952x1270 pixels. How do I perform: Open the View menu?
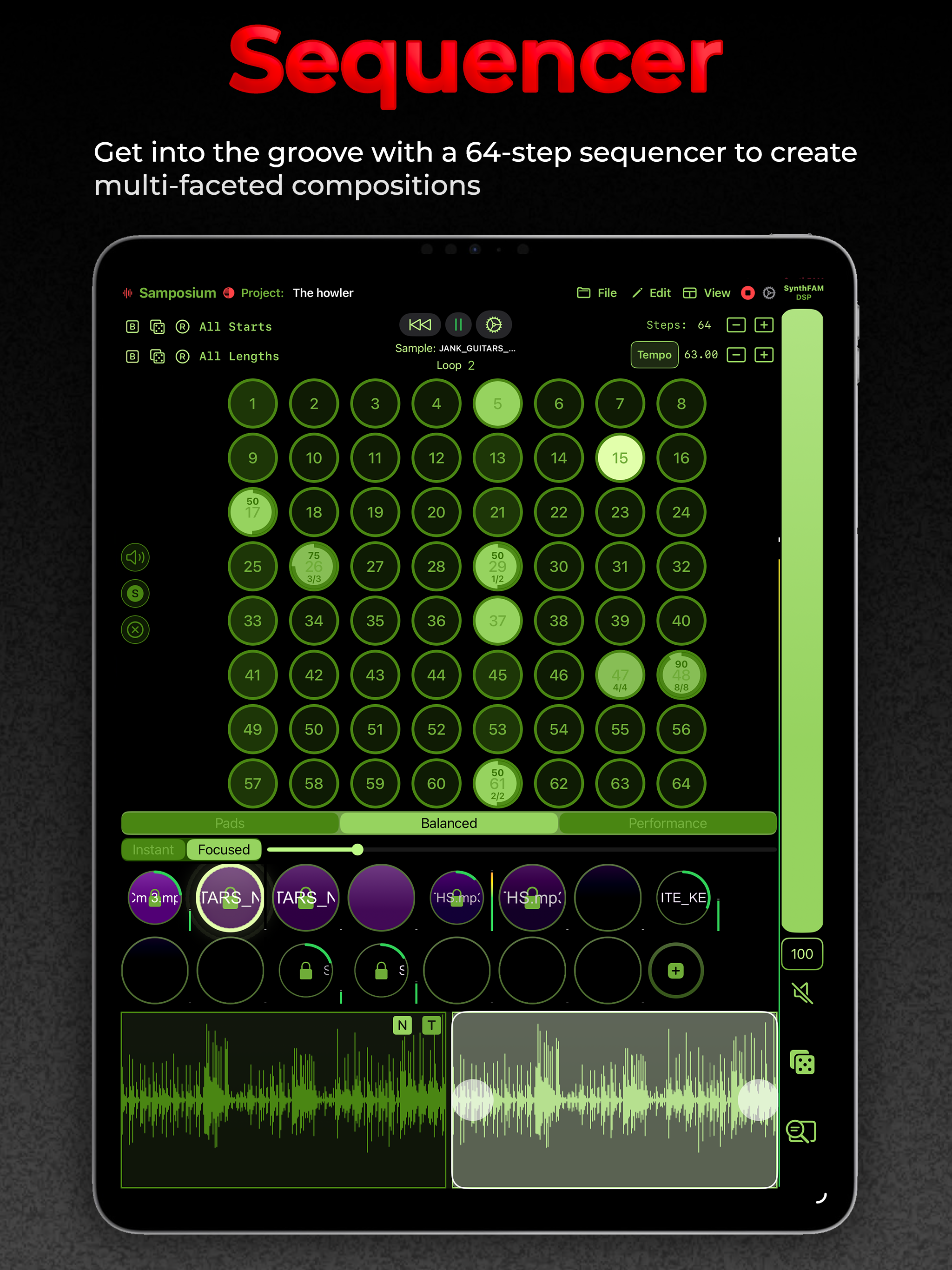coord(706,293)
